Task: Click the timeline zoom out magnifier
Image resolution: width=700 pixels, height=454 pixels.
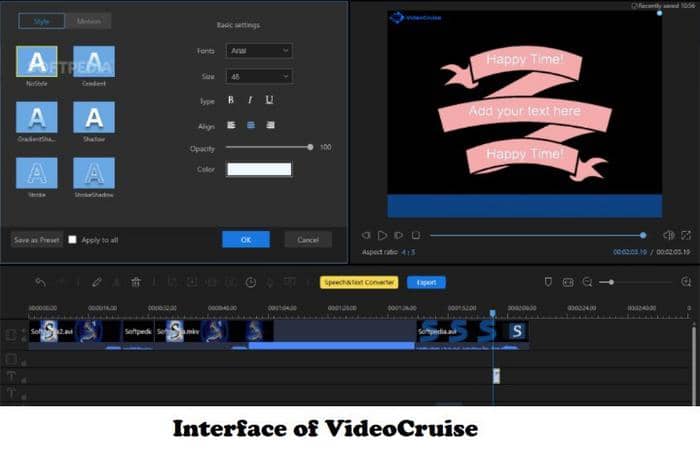Action: [587, 283]
